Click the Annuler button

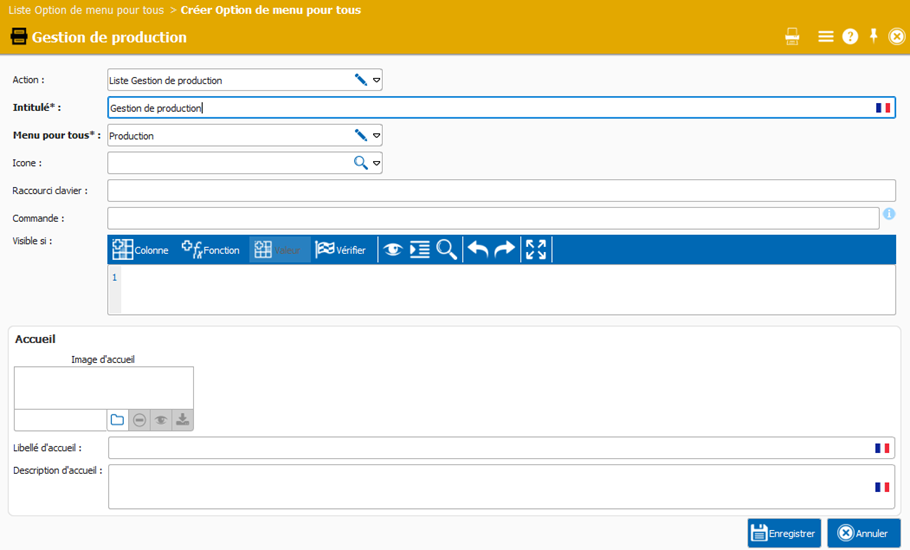pos(863,533)
